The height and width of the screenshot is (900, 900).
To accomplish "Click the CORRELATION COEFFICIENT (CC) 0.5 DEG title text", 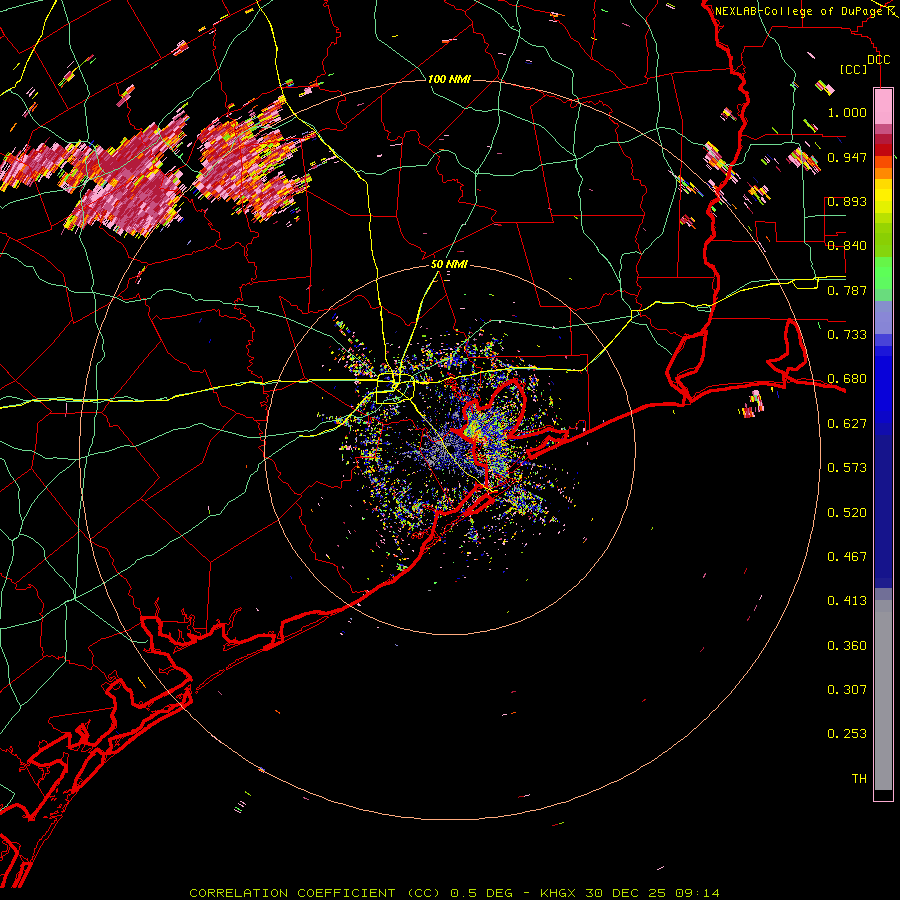I will tap(351, 893).
